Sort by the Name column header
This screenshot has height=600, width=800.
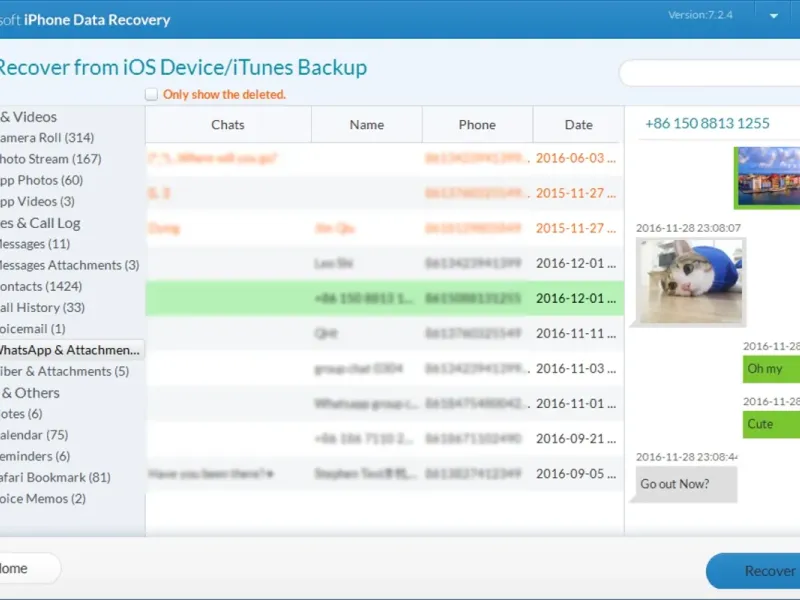click(x=367, y=124)
